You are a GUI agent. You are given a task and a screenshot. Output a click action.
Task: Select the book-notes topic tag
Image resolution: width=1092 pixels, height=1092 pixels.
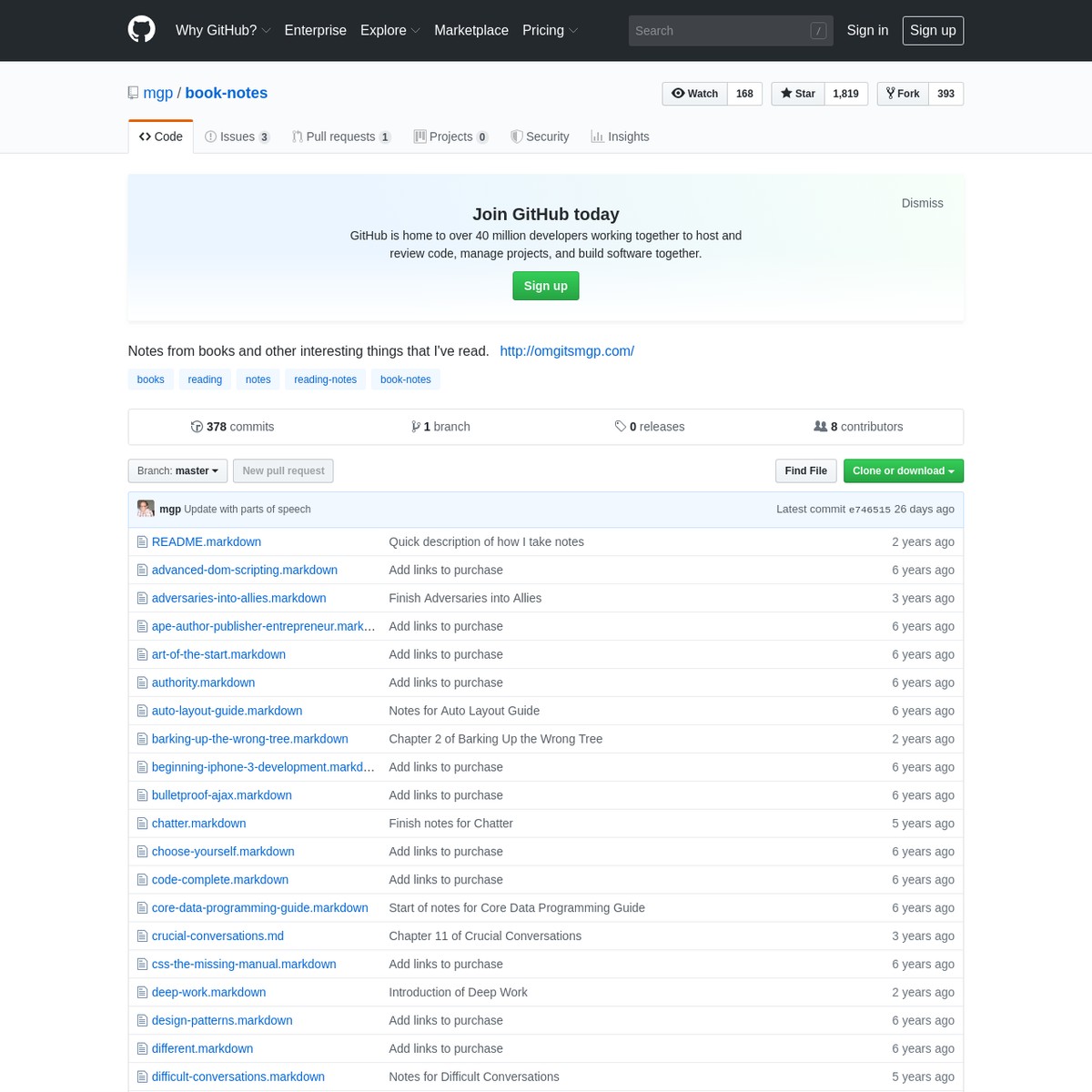point(406,379)
